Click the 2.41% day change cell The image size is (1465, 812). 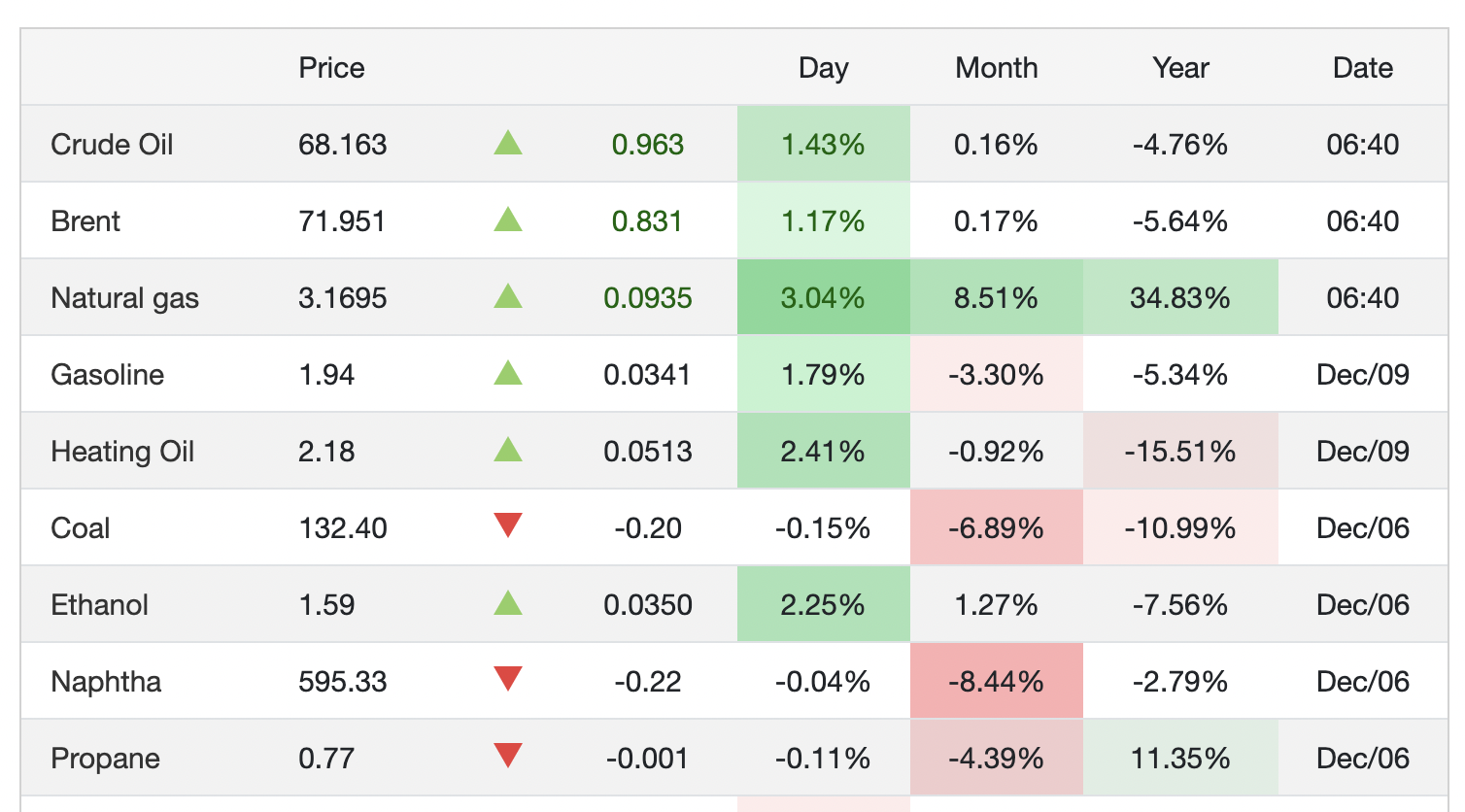pyautogui.click(x=823, y=451)
